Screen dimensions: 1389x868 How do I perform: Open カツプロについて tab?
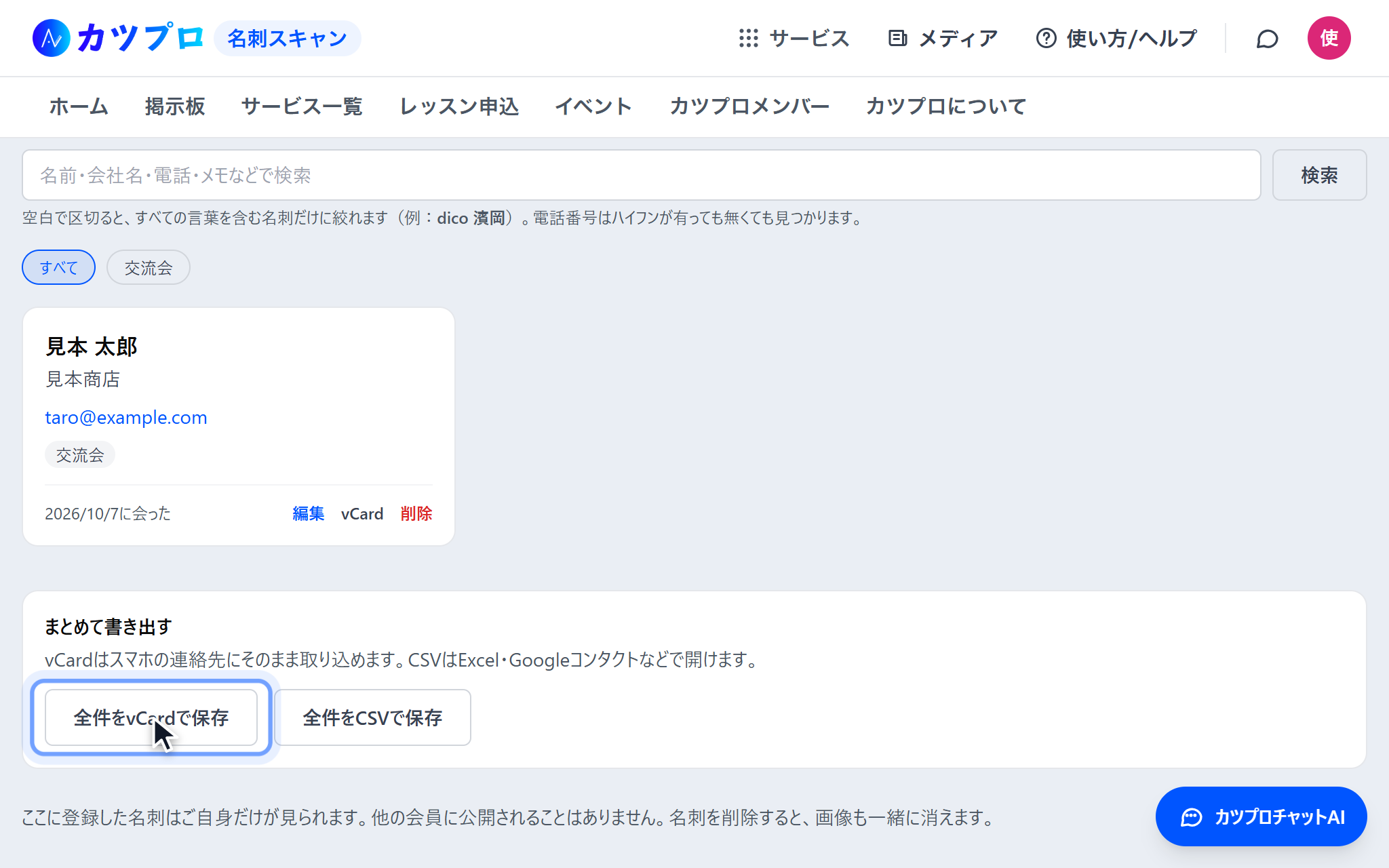coord(946,106)
